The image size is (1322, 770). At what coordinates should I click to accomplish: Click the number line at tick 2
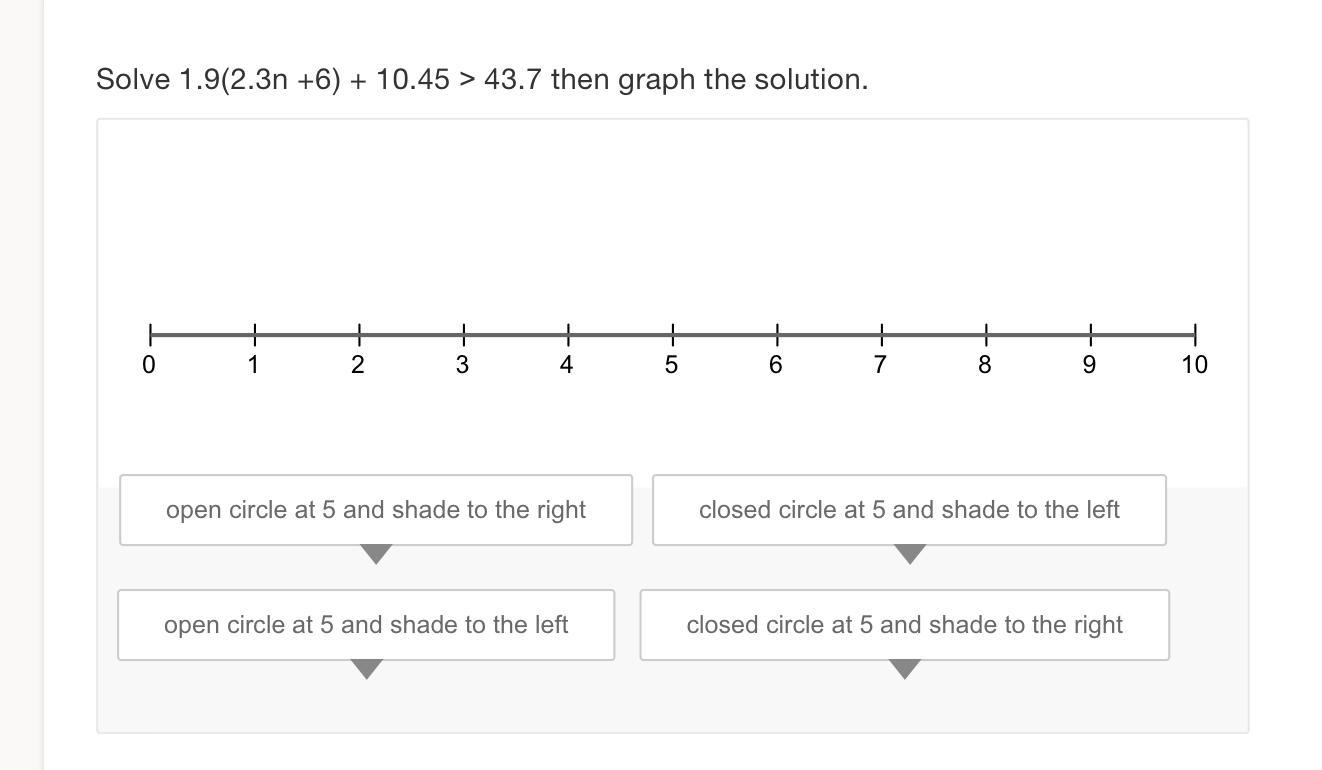359,334
